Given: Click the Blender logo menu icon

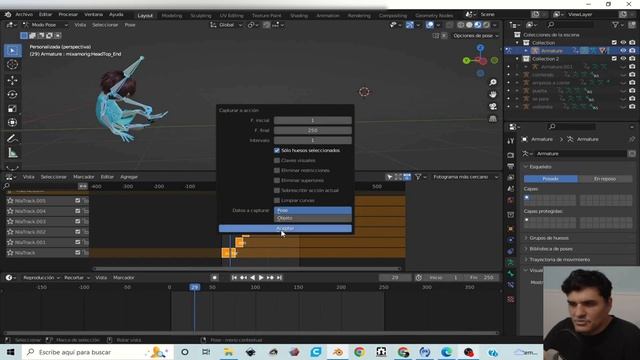Looking at the screenshot, I should pos(8,14).
